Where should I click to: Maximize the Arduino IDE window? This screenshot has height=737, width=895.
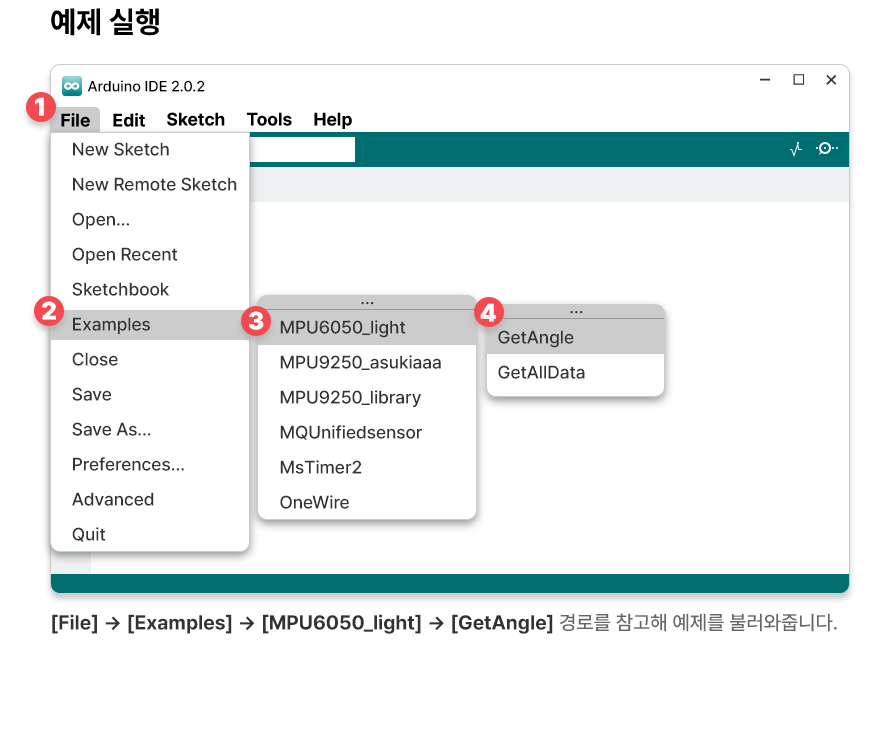tap(798, 80)
